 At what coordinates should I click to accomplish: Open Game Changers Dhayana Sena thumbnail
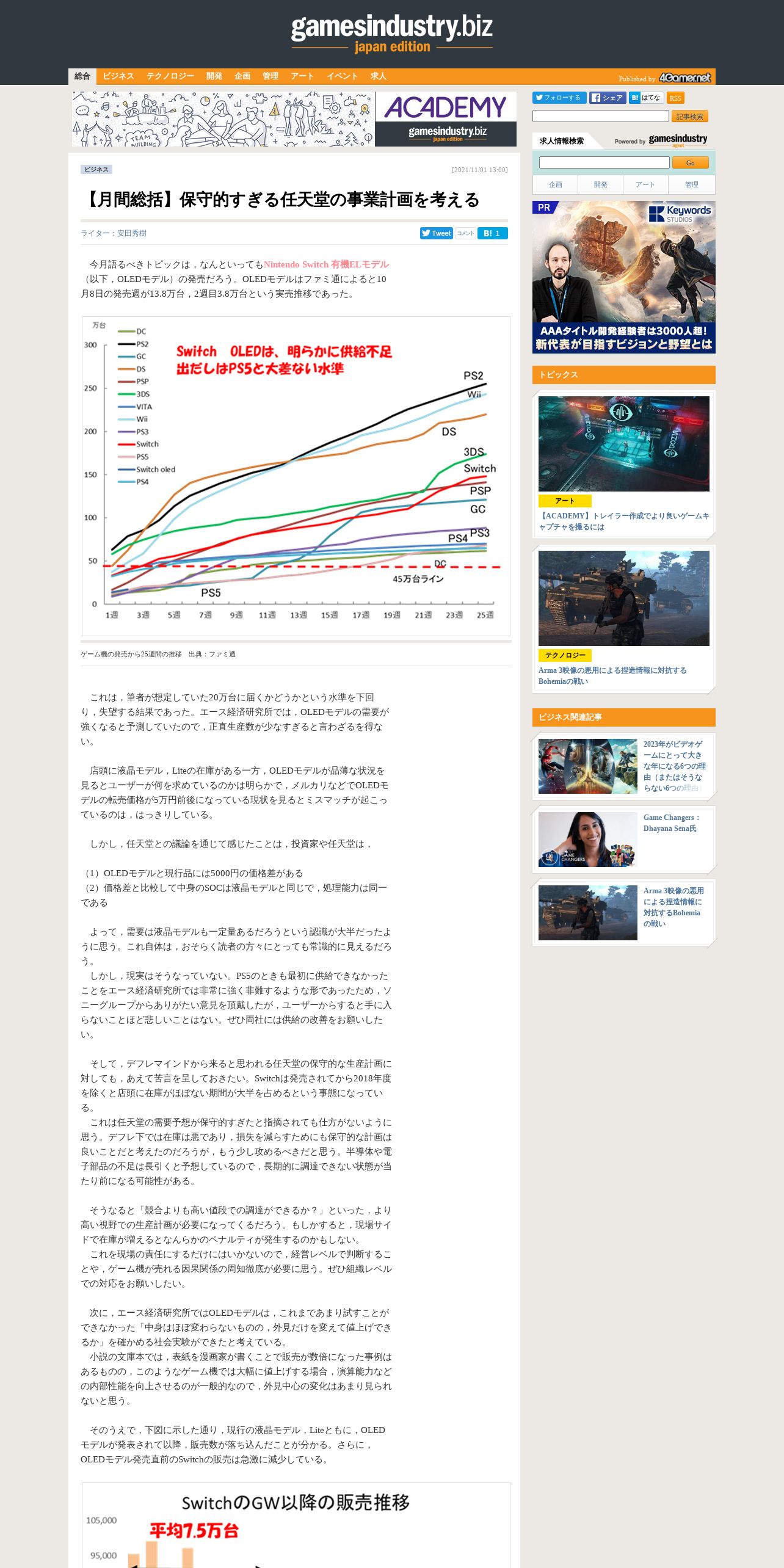587,840
